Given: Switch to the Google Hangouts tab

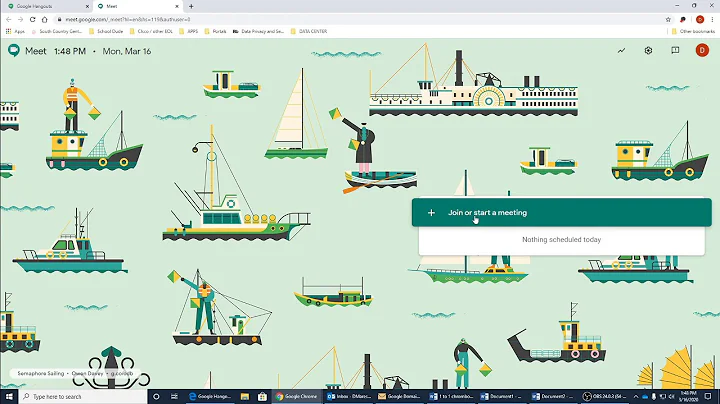Looking at the screenshot, I should click(x=46, y=6).
